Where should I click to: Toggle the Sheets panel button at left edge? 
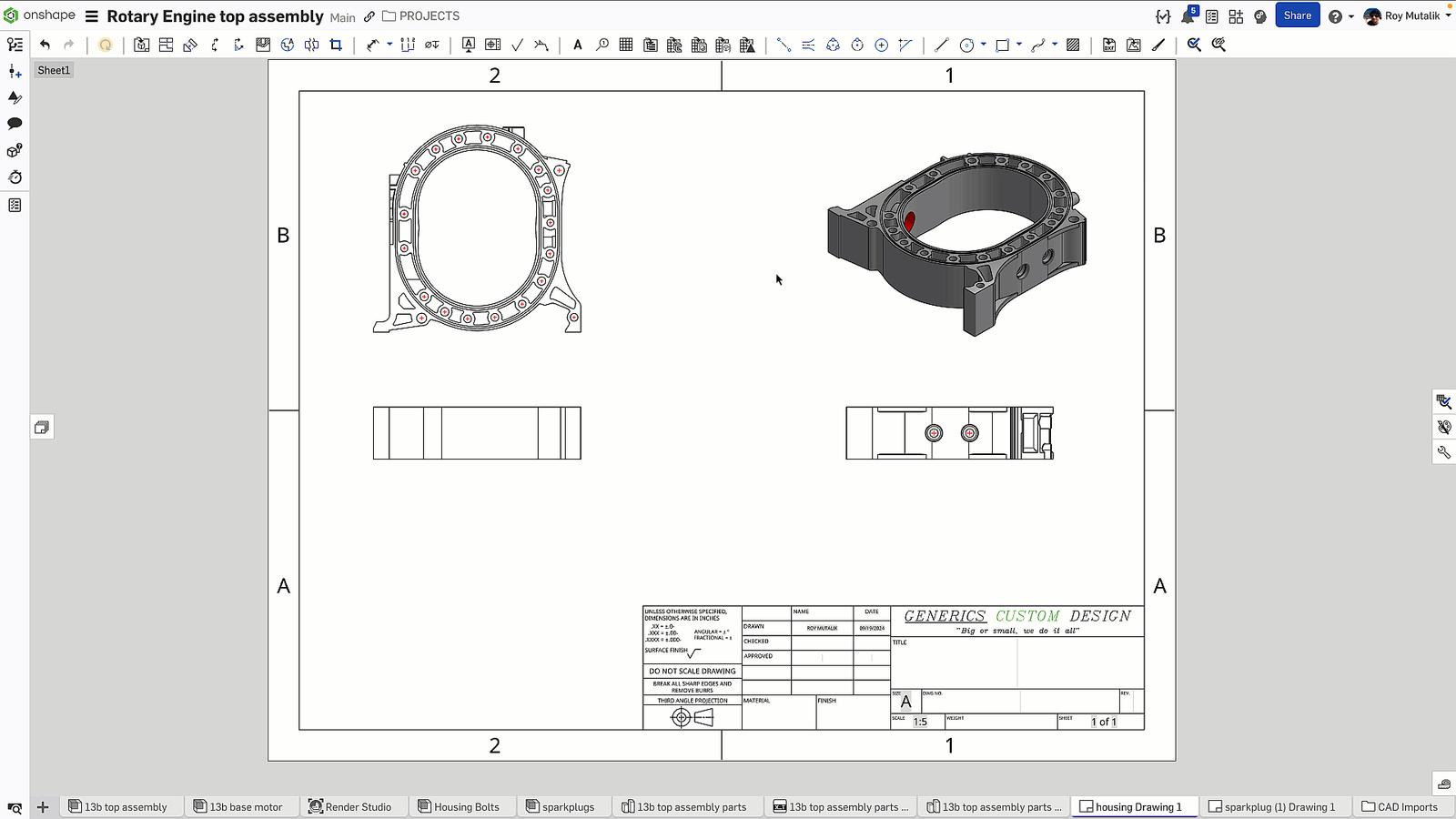click(x=42, y=428)
